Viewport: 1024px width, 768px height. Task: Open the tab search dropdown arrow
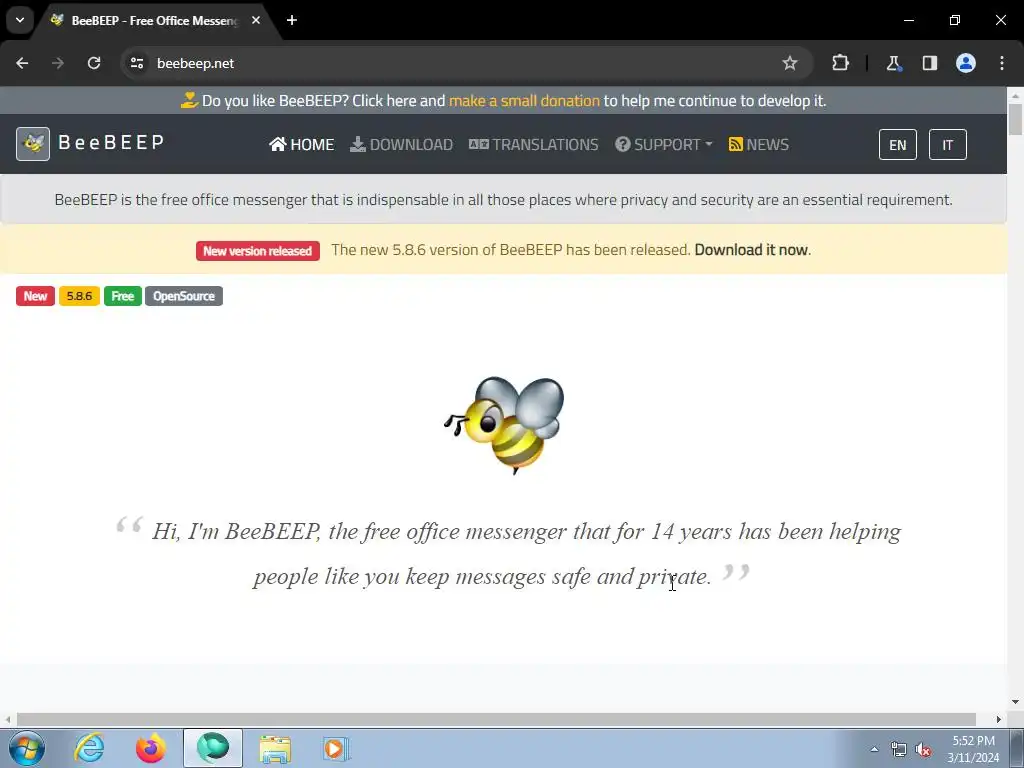pos(20,20)
